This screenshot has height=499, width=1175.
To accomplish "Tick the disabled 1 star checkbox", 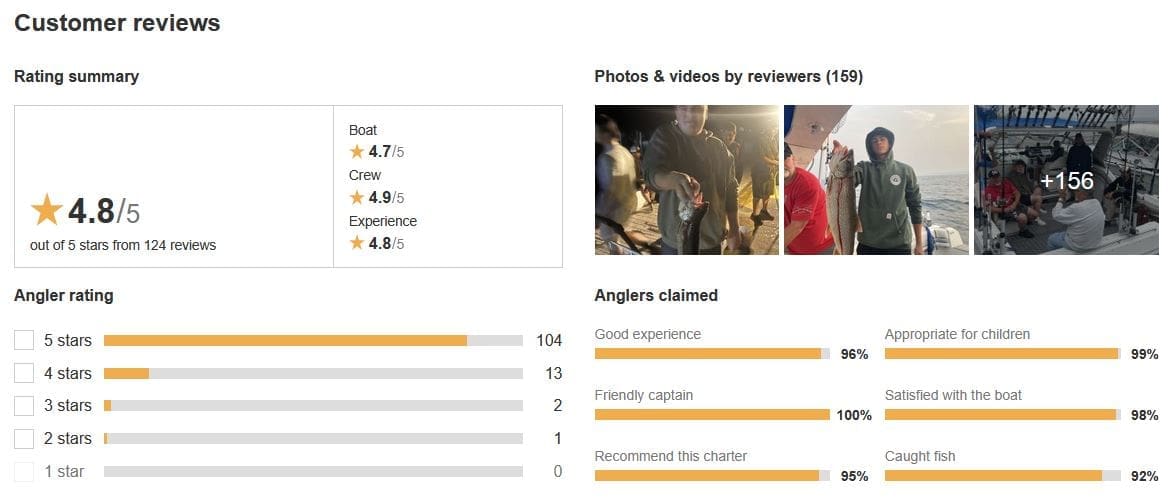I will point(24,471).
